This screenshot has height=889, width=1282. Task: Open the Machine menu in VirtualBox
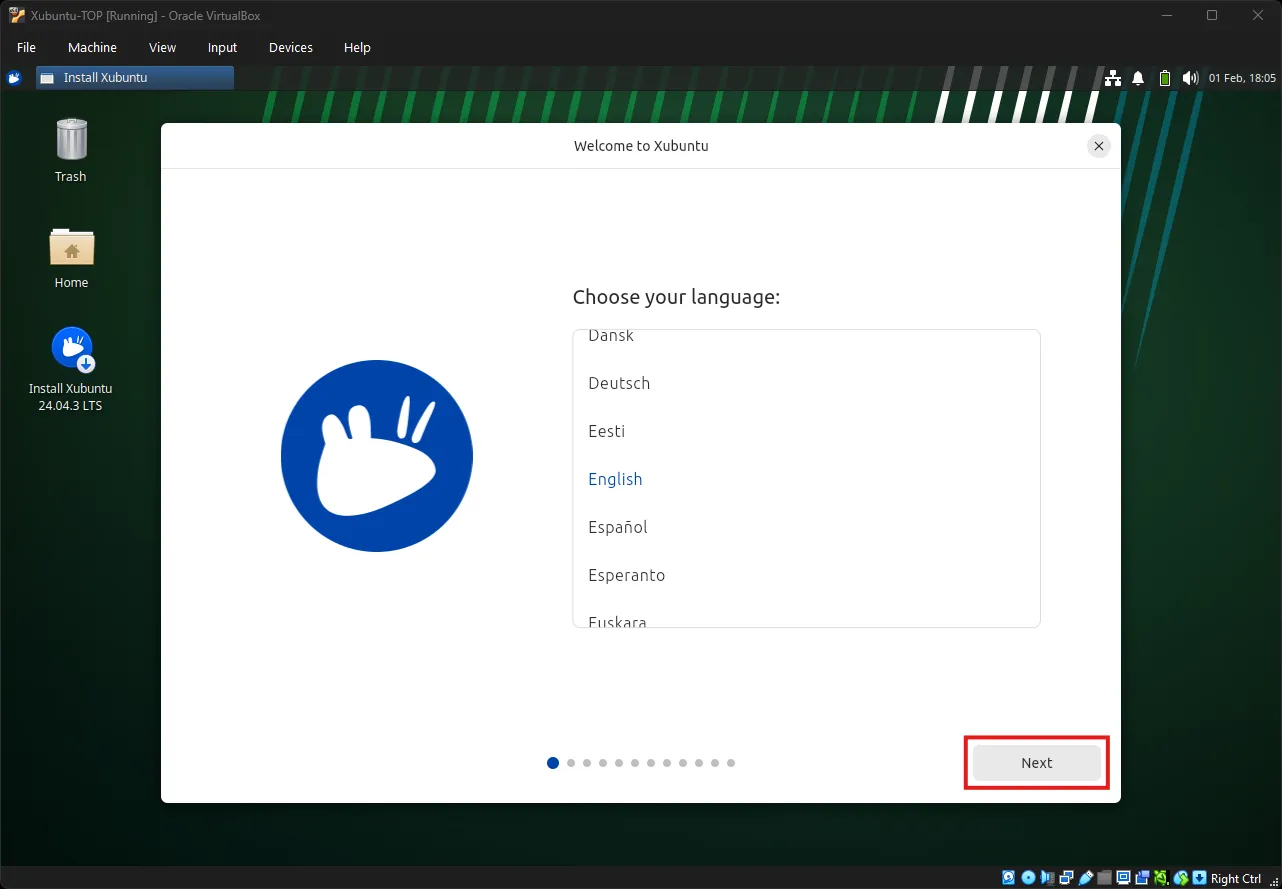point(92,47)
